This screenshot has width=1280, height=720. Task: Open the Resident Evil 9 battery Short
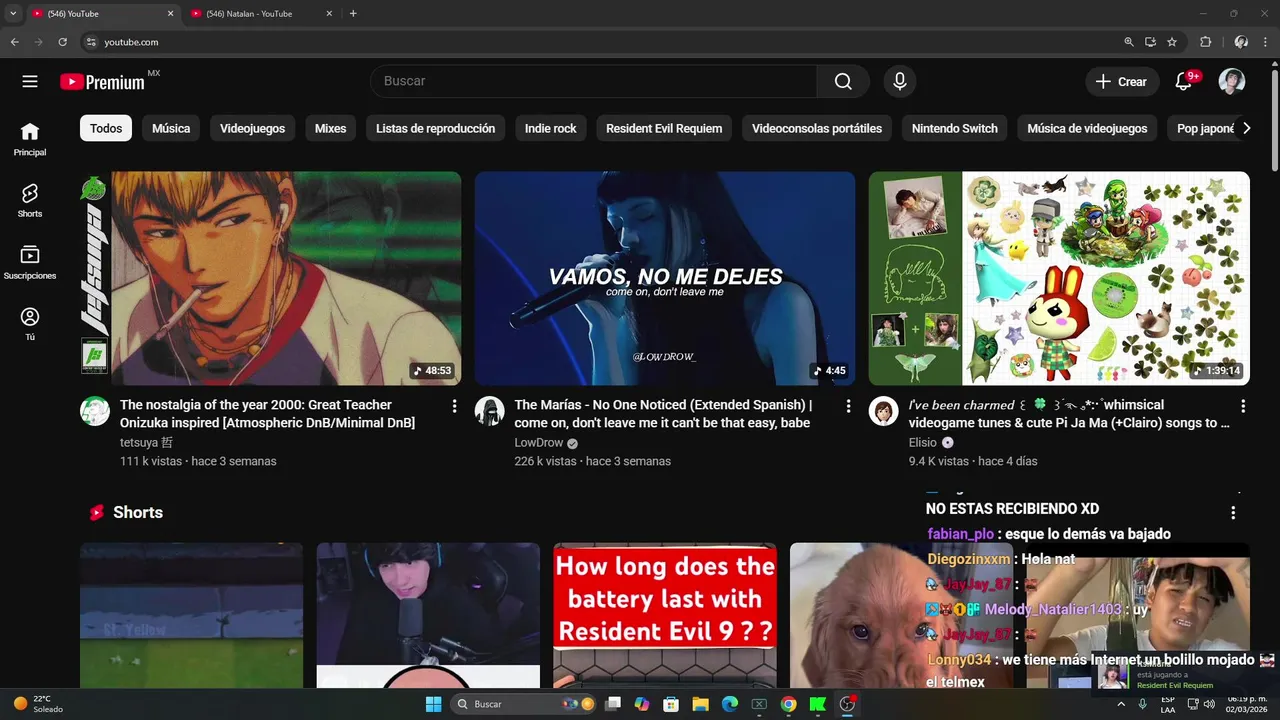pyautogui.click(x=665, y=616)
